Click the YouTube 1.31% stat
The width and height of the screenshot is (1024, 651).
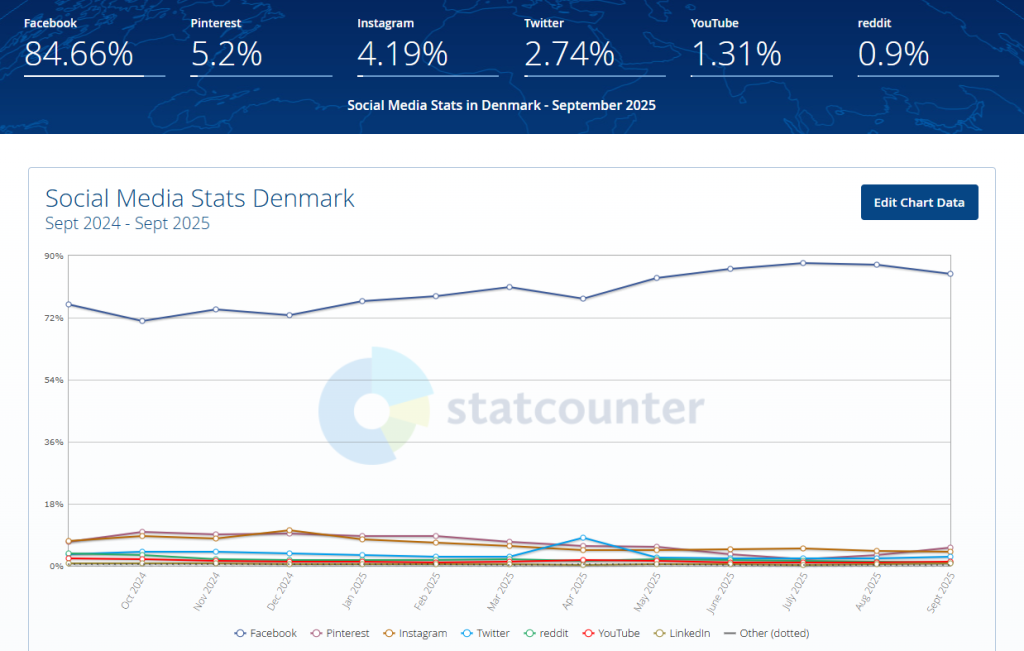tap(735, 54)
